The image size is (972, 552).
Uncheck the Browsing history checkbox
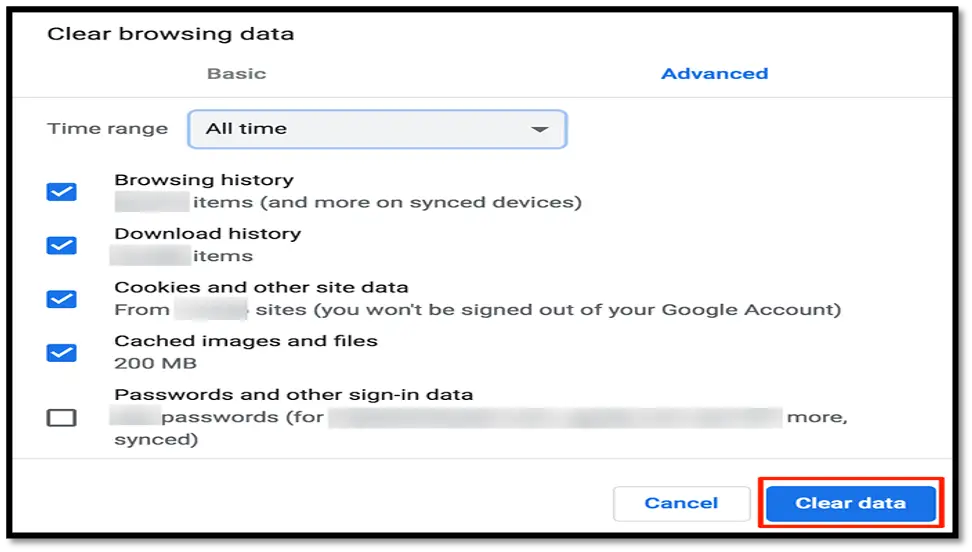coord(62,191)
